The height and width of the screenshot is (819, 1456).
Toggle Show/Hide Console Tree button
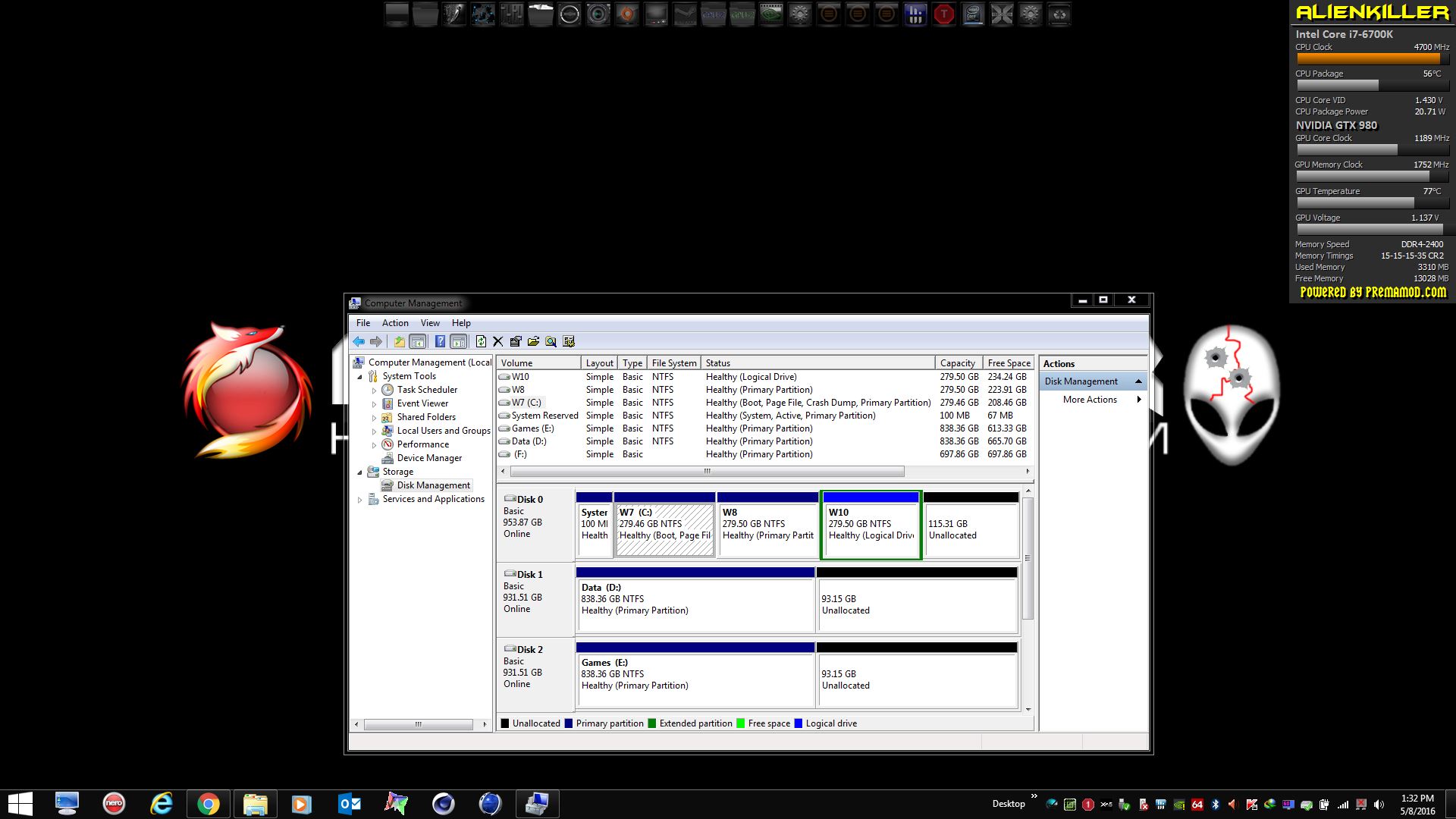tap(417, 342)
